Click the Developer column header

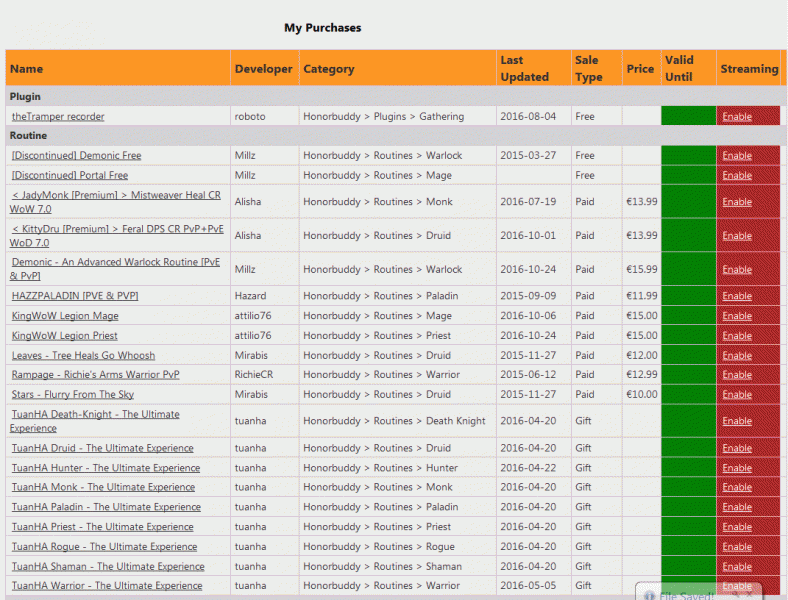263,69
